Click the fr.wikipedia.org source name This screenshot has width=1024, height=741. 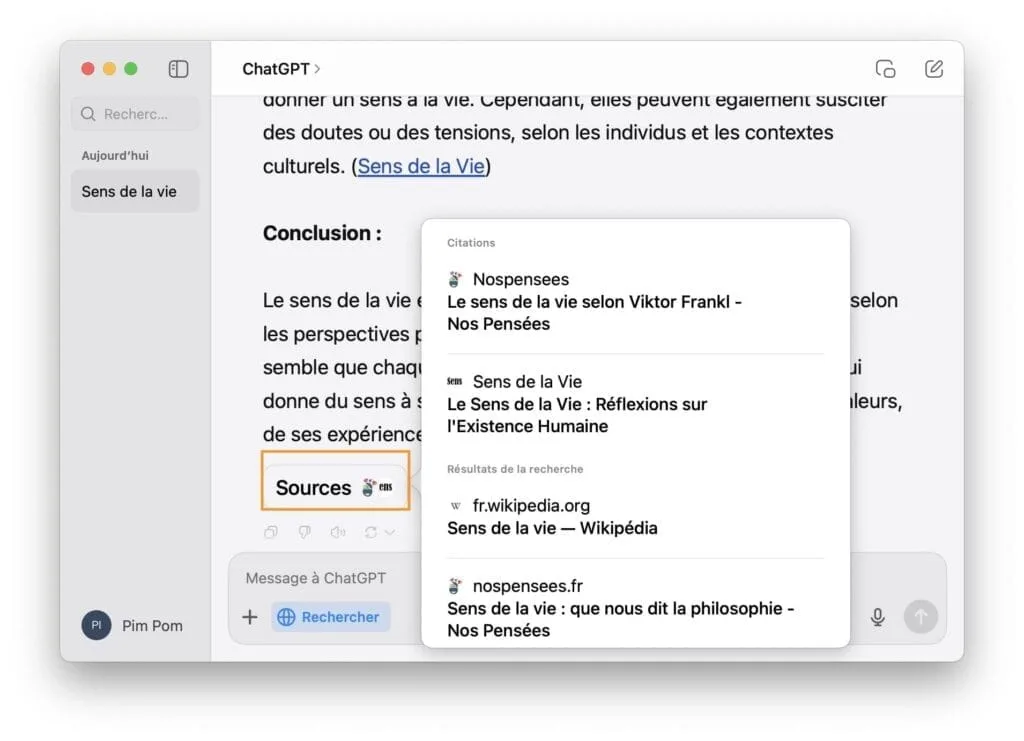[x=531, y=506]
